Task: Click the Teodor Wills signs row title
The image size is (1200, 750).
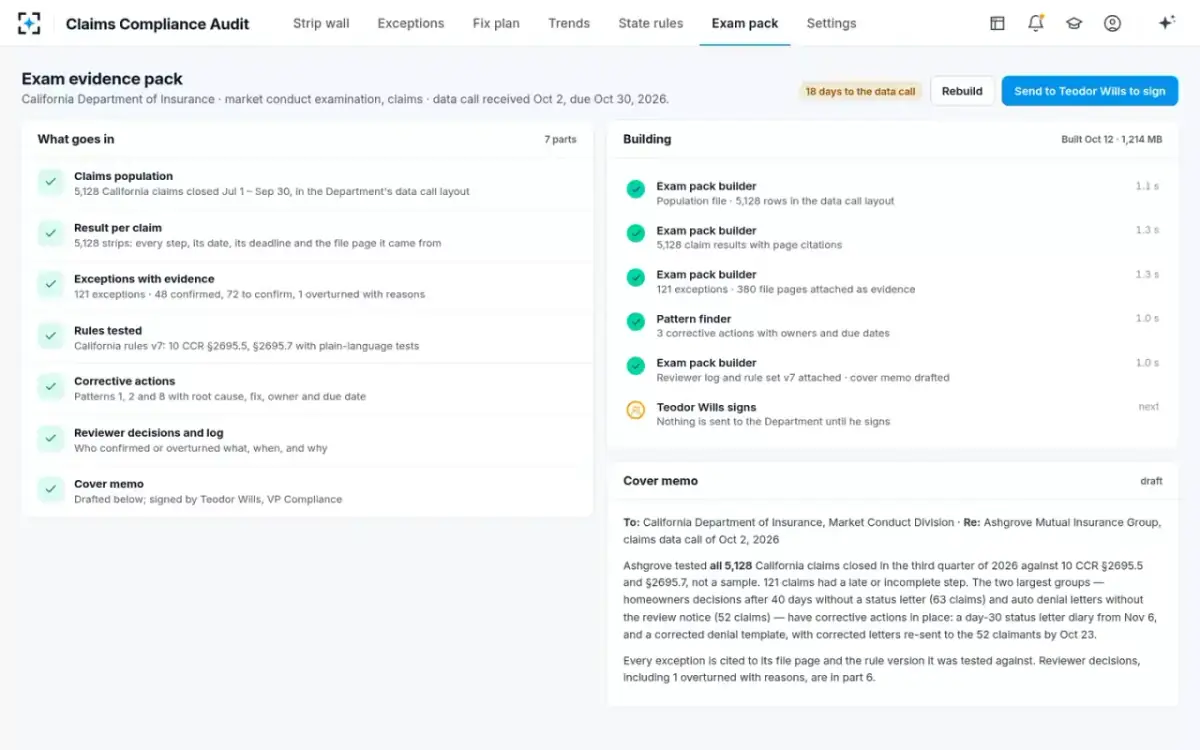Action: [x=706, y=407]
